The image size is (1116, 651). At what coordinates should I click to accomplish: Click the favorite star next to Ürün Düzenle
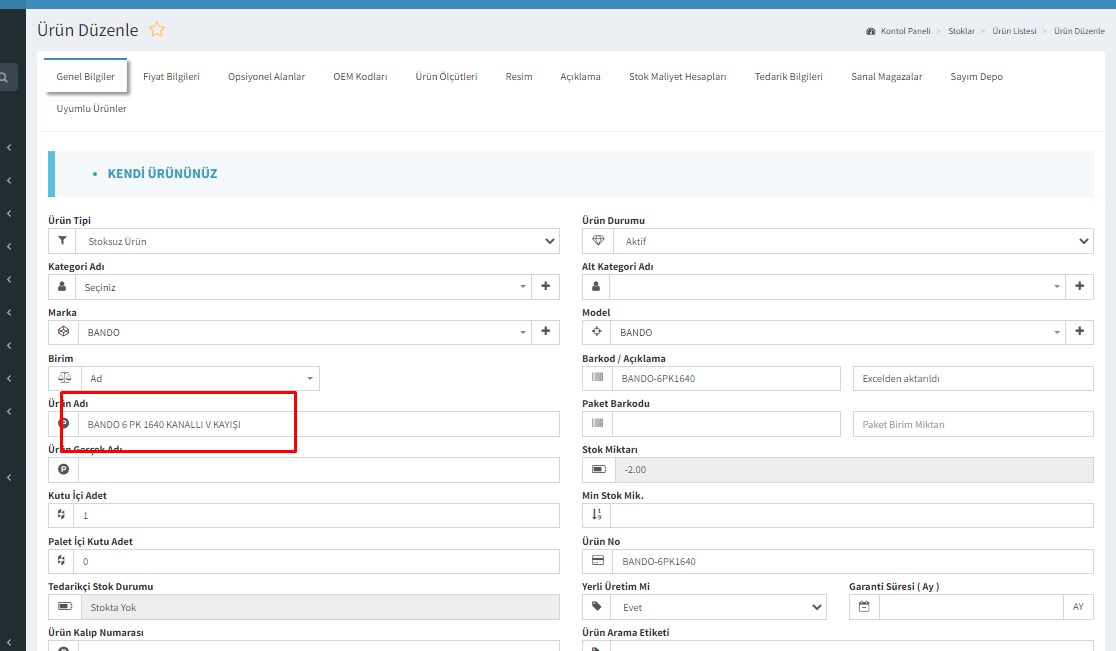tap(157, 30)
